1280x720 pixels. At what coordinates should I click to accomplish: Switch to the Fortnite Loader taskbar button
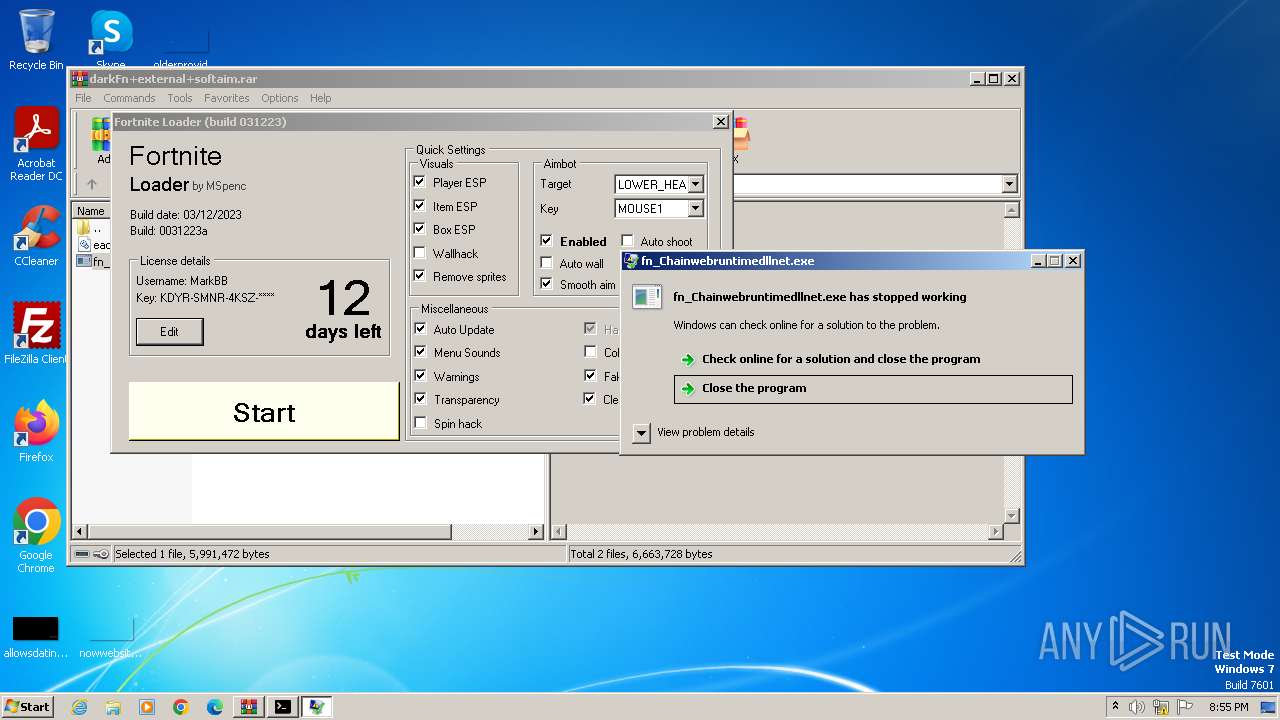pos(317,707)
